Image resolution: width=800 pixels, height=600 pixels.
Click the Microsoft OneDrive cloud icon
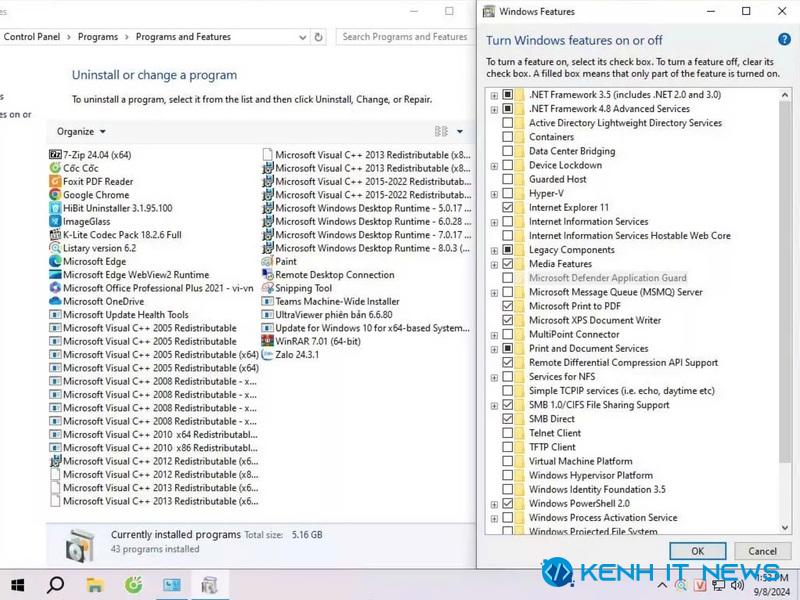(55, 301)
